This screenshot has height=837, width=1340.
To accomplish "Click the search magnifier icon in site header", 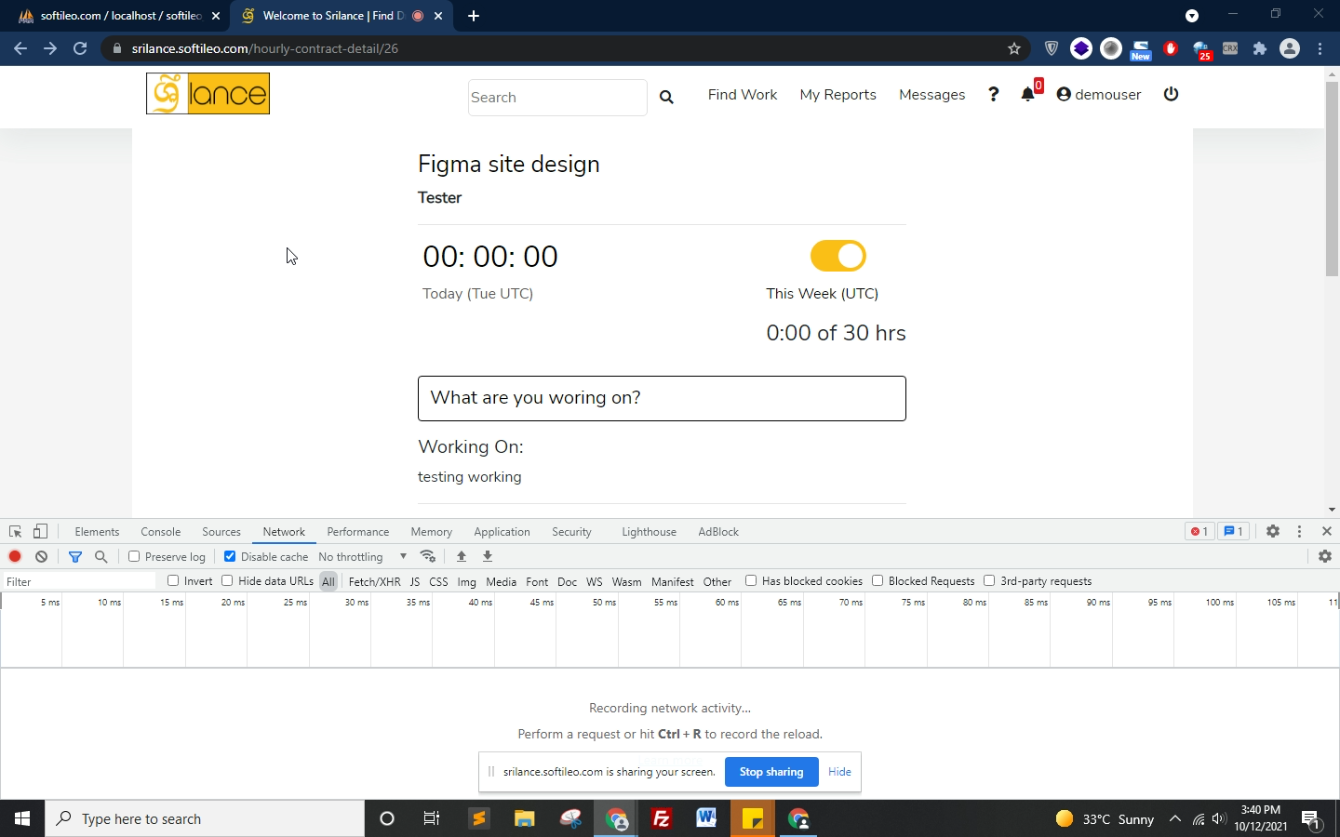I will 667,97.
